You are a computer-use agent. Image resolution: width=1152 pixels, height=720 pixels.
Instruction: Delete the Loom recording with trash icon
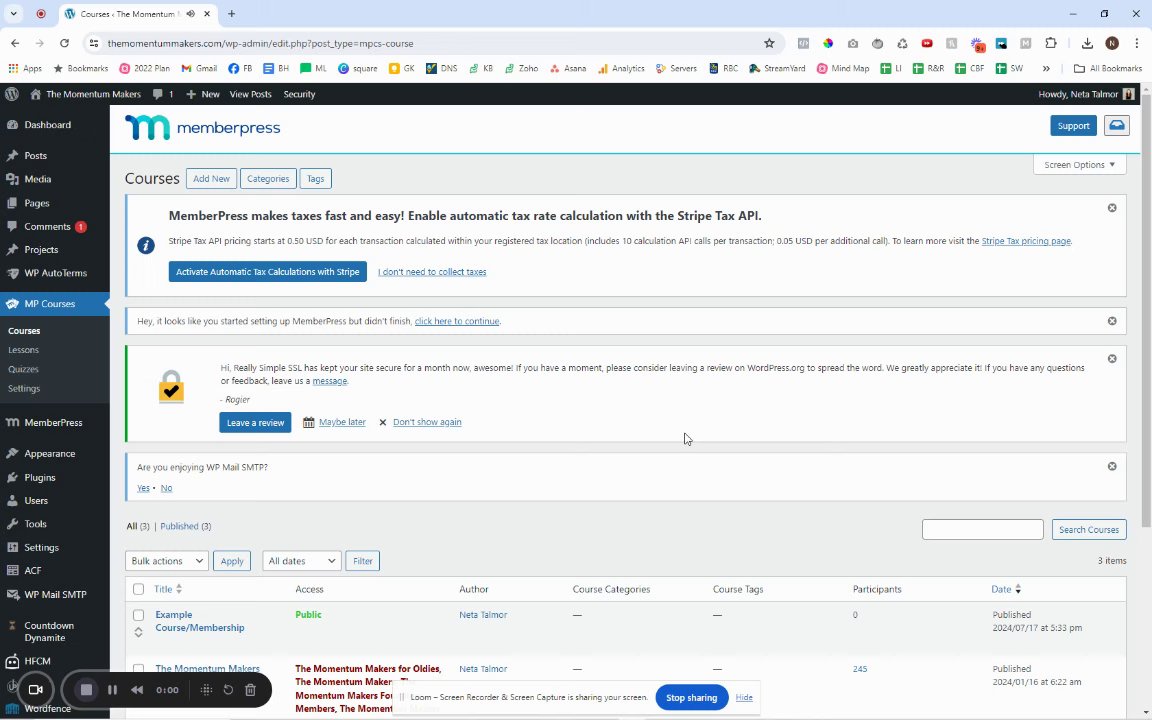[251, 690]
